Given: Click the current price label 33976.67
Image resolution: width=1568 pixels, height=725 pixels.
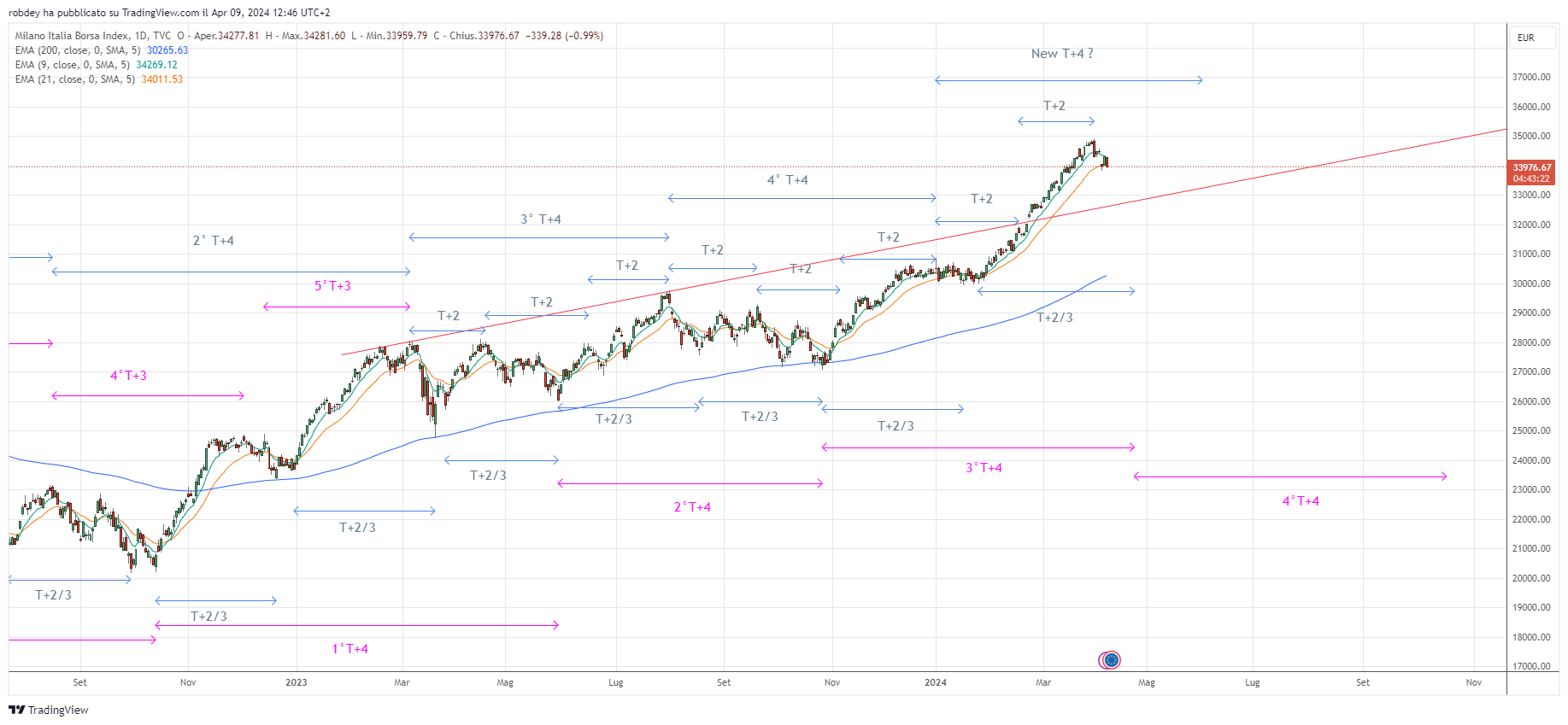Looking at the screenshot, I should point(1532,172).
